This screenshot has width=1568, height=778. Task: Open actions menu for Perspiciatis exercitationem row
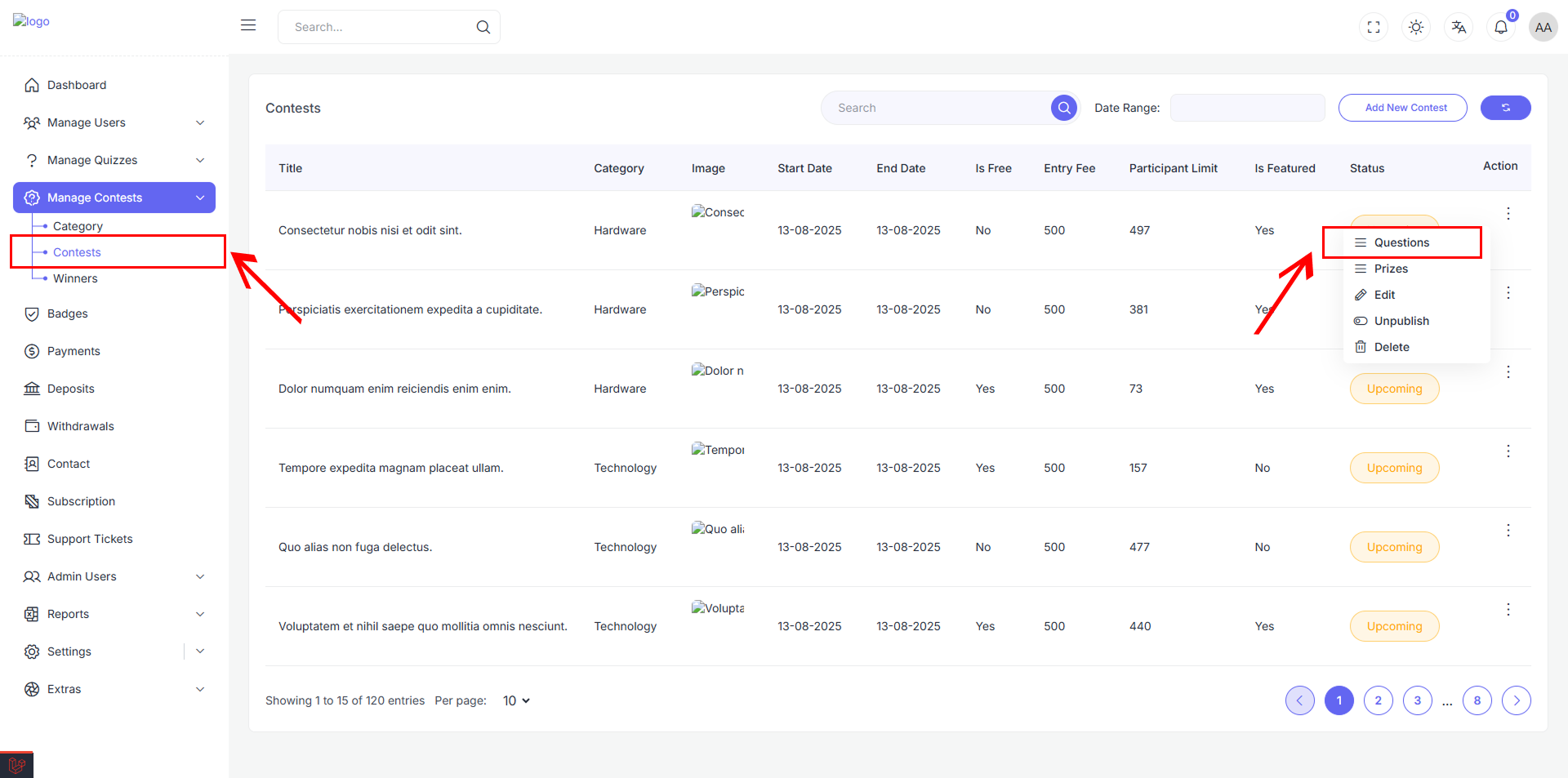pos(1508,292)
